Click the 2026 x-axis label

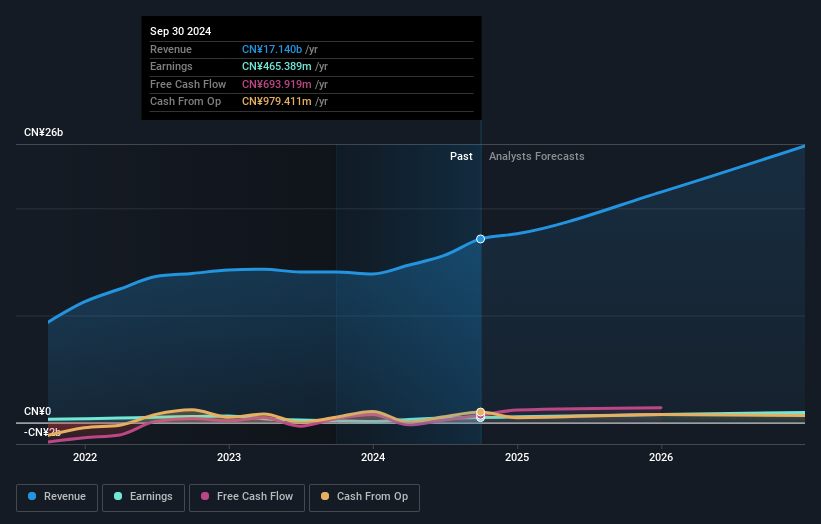click(x=661, y=457)
